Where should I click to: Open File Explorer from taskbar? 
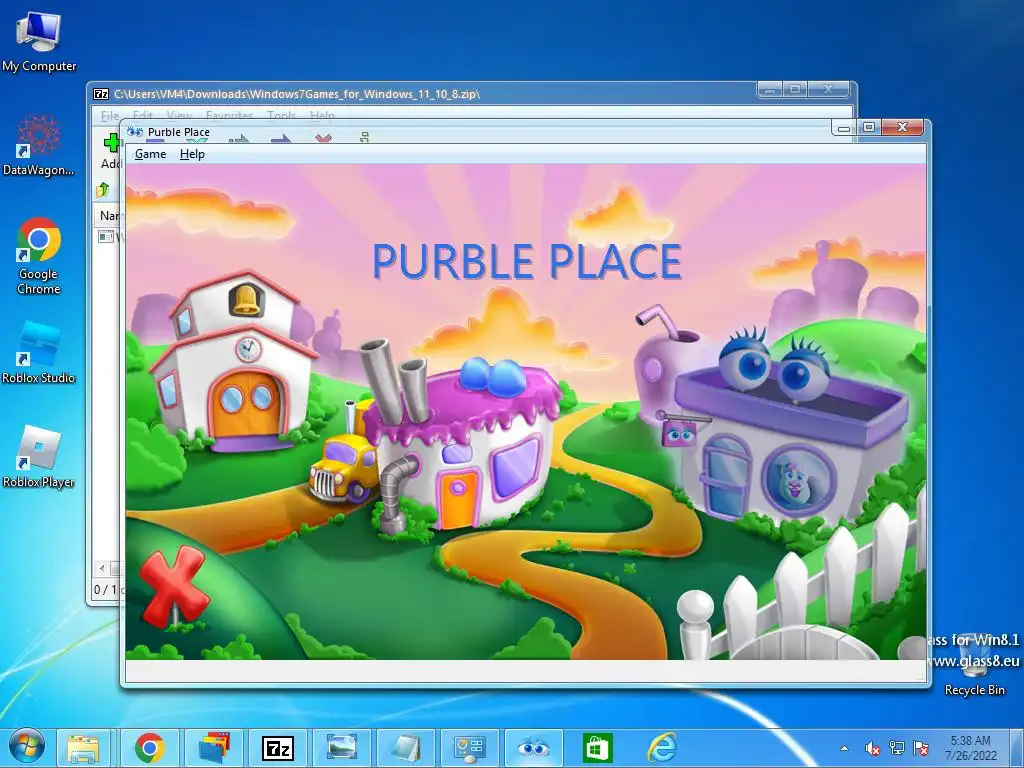pyautogui.click(x=84, y=748)
